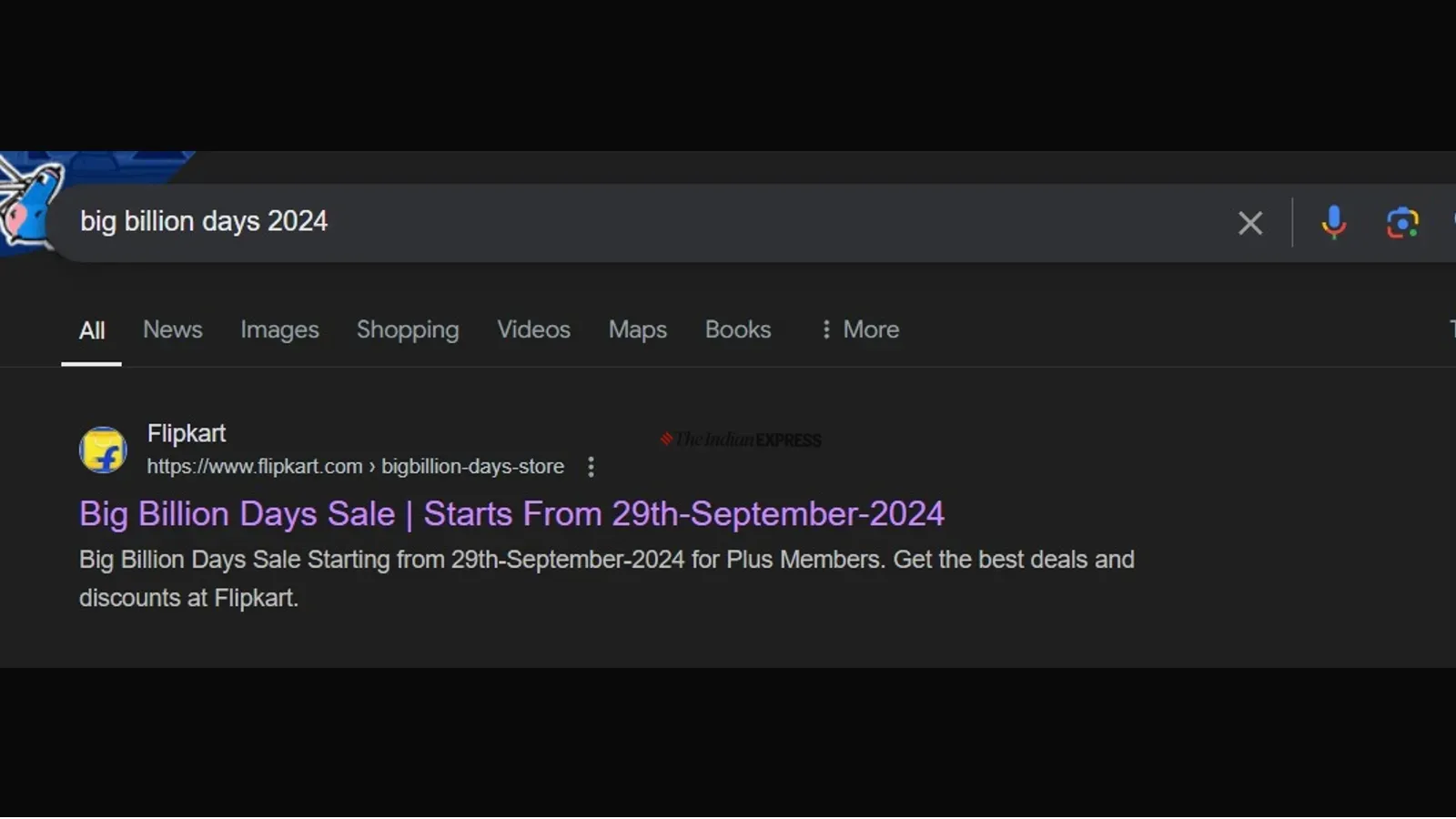Open the three-dot menu beside Flipkart URL

point(591,467)
